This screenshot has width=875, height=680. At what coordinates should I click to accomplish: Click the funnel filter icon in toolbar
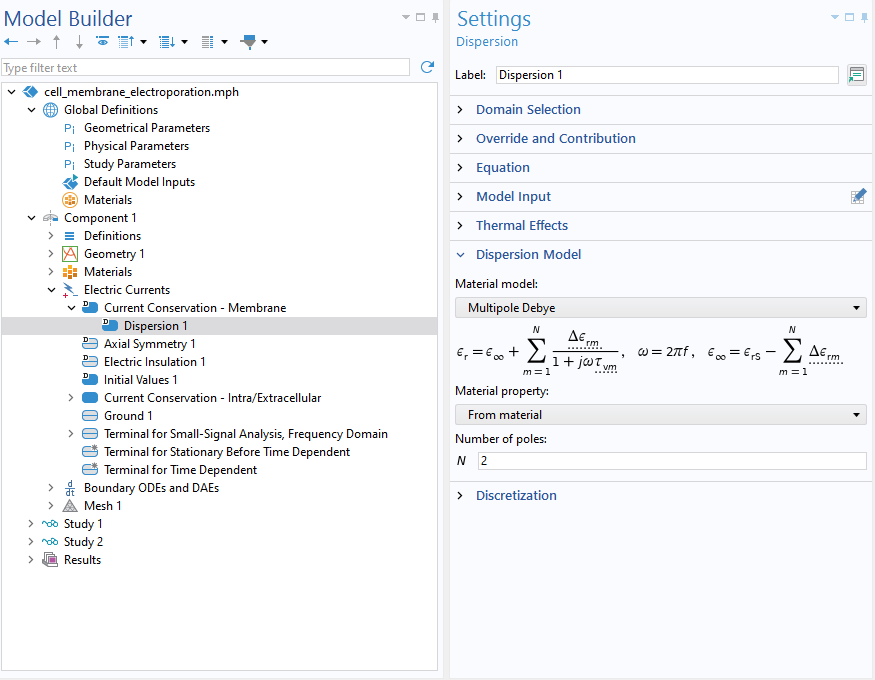pos(249,42)
